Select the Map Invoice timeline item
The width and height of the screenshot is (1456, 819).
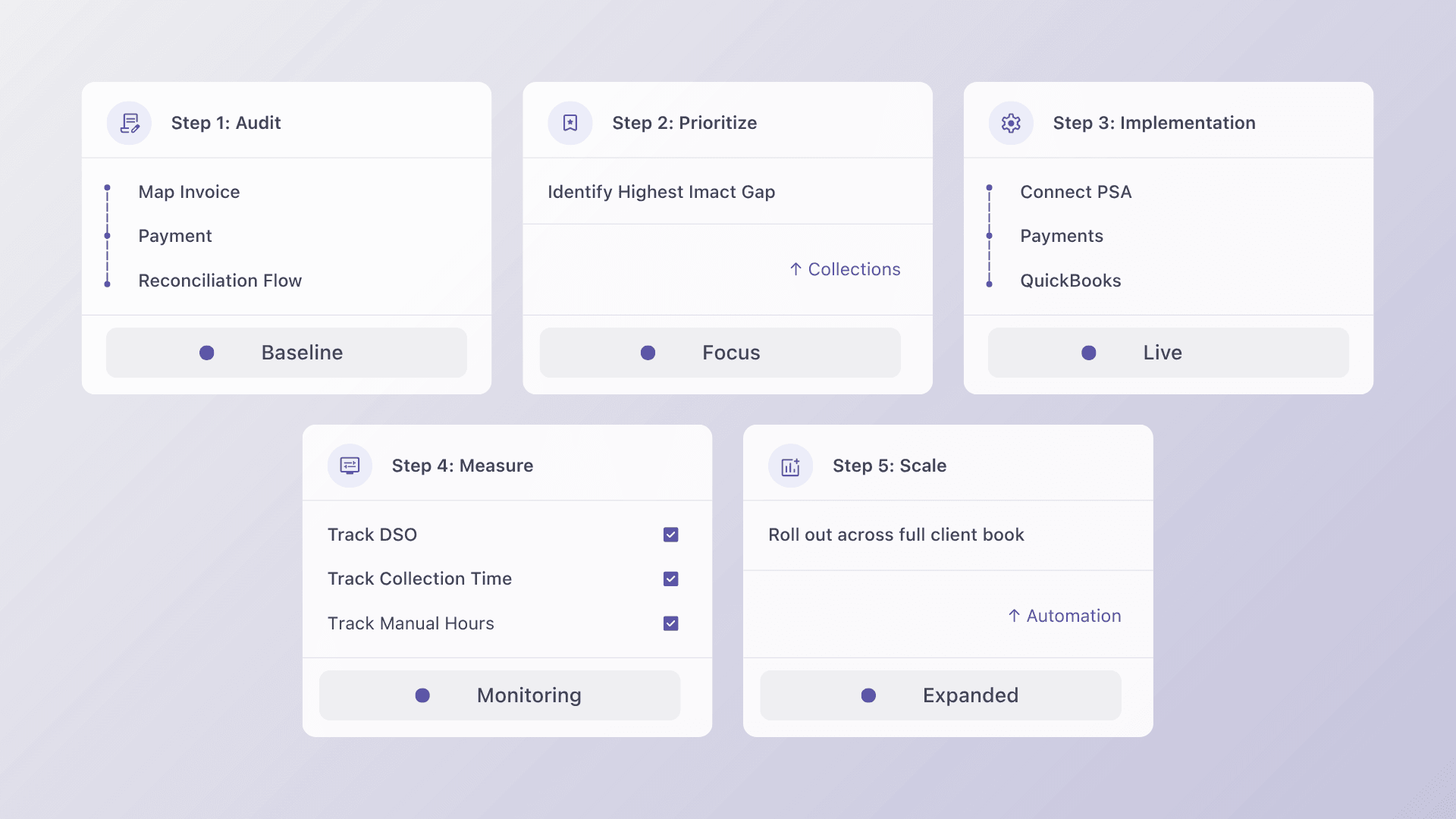click(189, 192)
